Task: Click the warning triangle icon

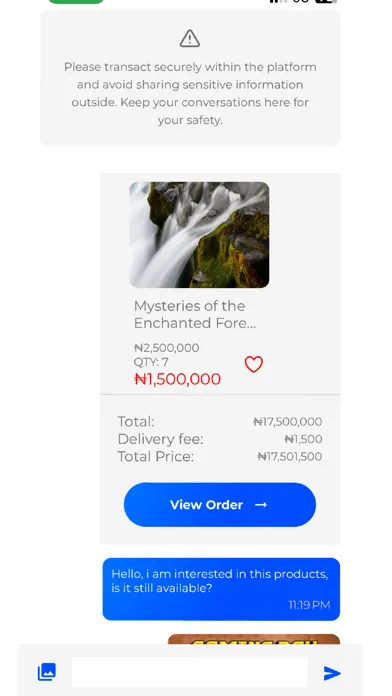Action: coord(190,39)
